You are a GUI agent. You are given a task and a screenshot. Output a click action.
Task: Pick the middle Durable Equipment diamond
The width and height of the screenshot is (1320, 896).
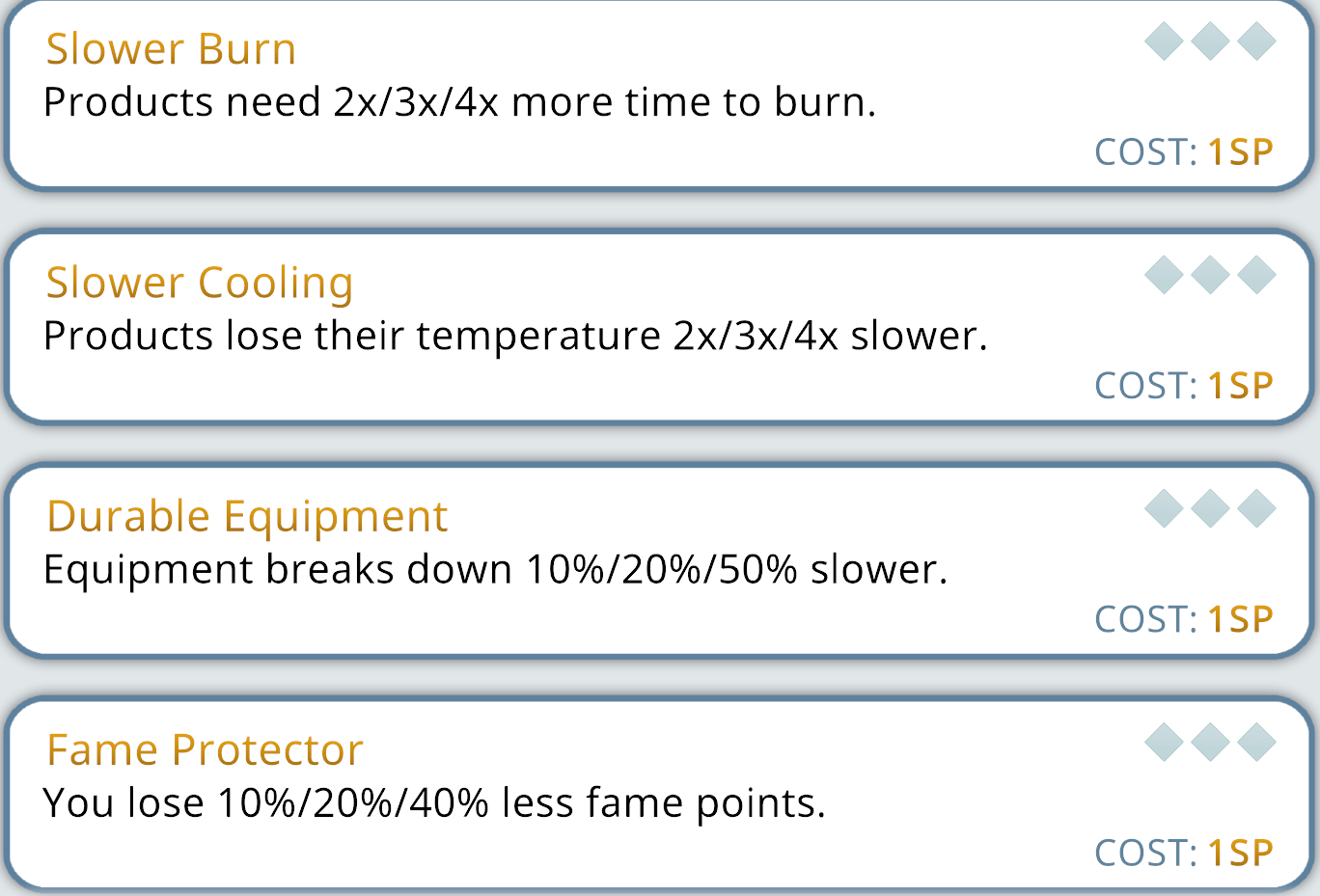[x=1210, y=508]
